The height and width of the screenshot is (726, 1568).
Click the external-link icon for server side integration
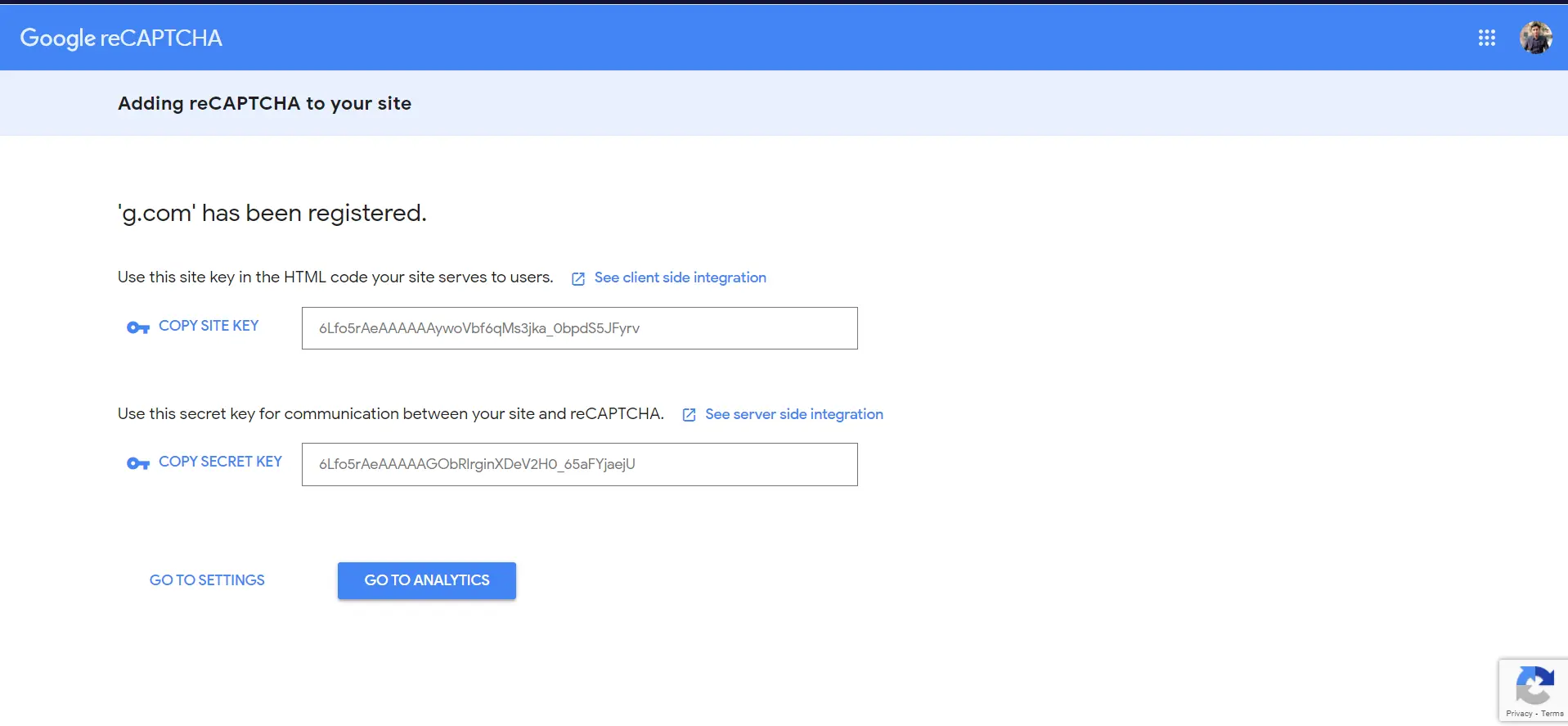tap(690, 415)
